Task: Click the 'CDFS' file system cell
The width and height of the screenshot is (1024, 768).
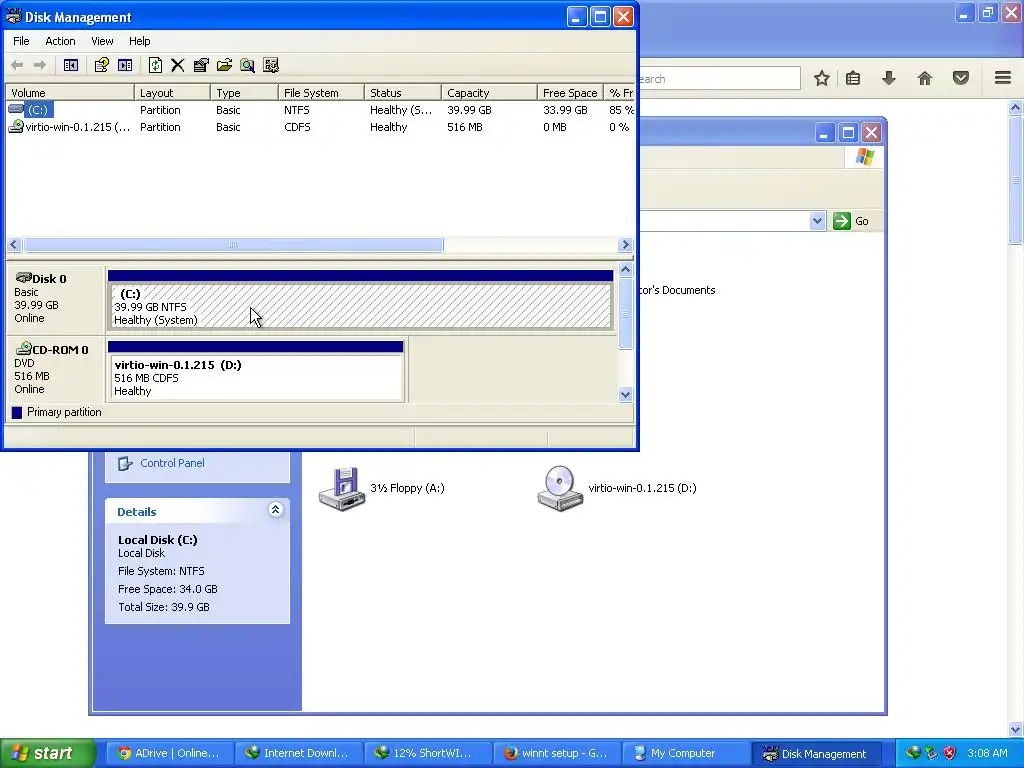Action: (297, 127)
